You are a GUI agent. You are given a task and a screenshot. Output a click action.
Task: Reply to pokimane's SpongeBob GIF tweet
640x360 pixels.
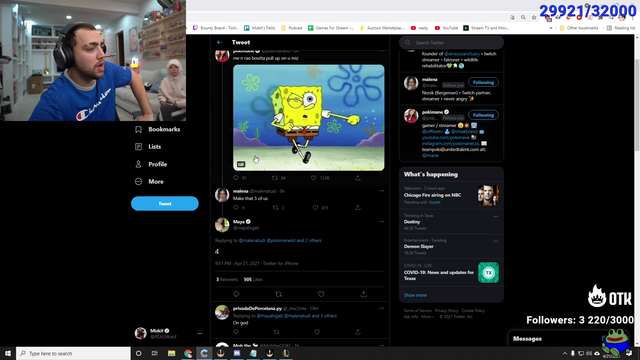tap(236, 178)
